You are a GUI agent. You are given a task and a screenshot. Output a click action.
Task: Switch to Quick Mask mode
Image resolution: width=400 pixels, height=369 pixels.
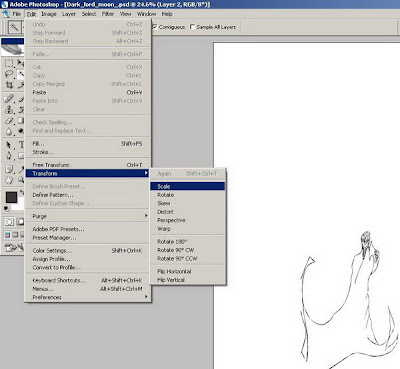(21, 222)
